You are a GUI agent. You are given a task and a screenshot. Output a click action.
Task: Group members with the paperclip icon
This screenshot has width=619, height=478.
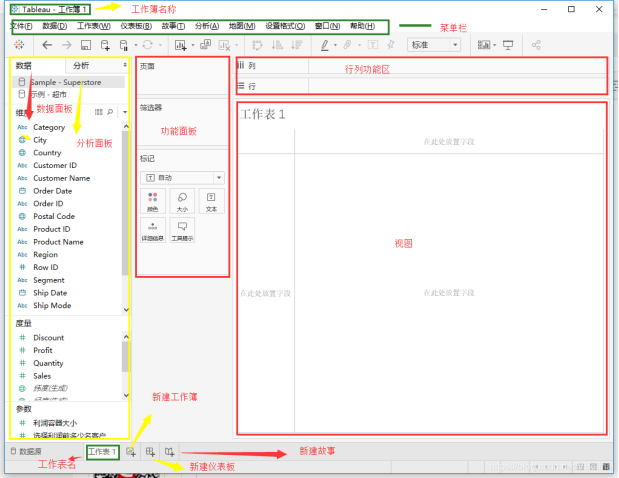(x=347, y=45)
